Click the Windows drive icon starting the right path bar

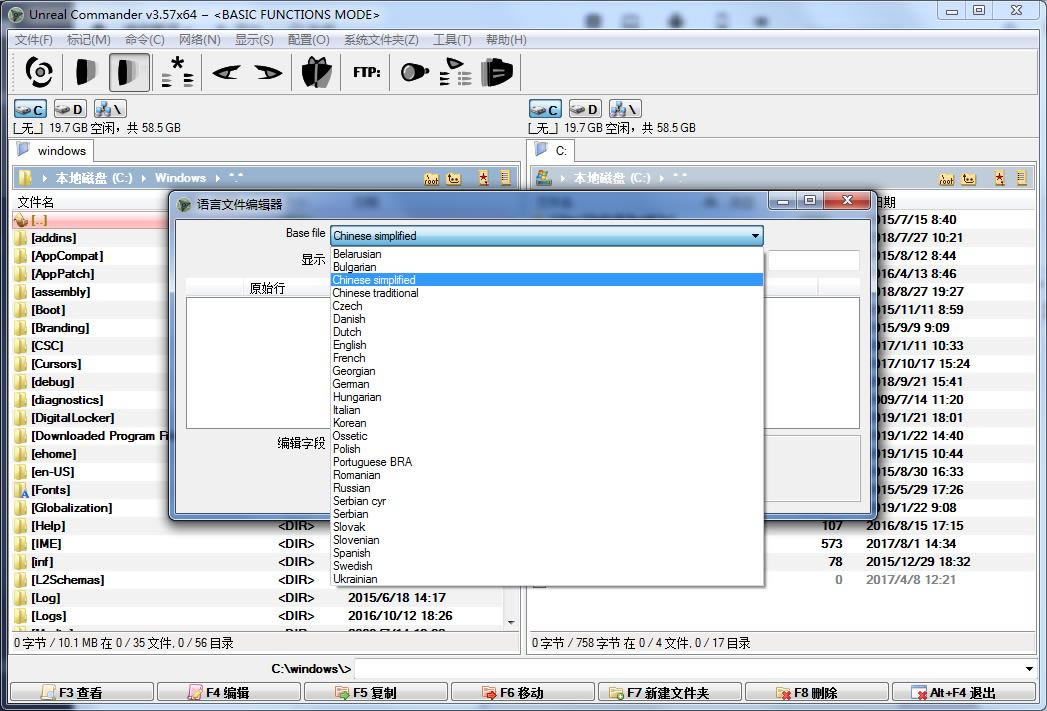click(x=544, y=178)
